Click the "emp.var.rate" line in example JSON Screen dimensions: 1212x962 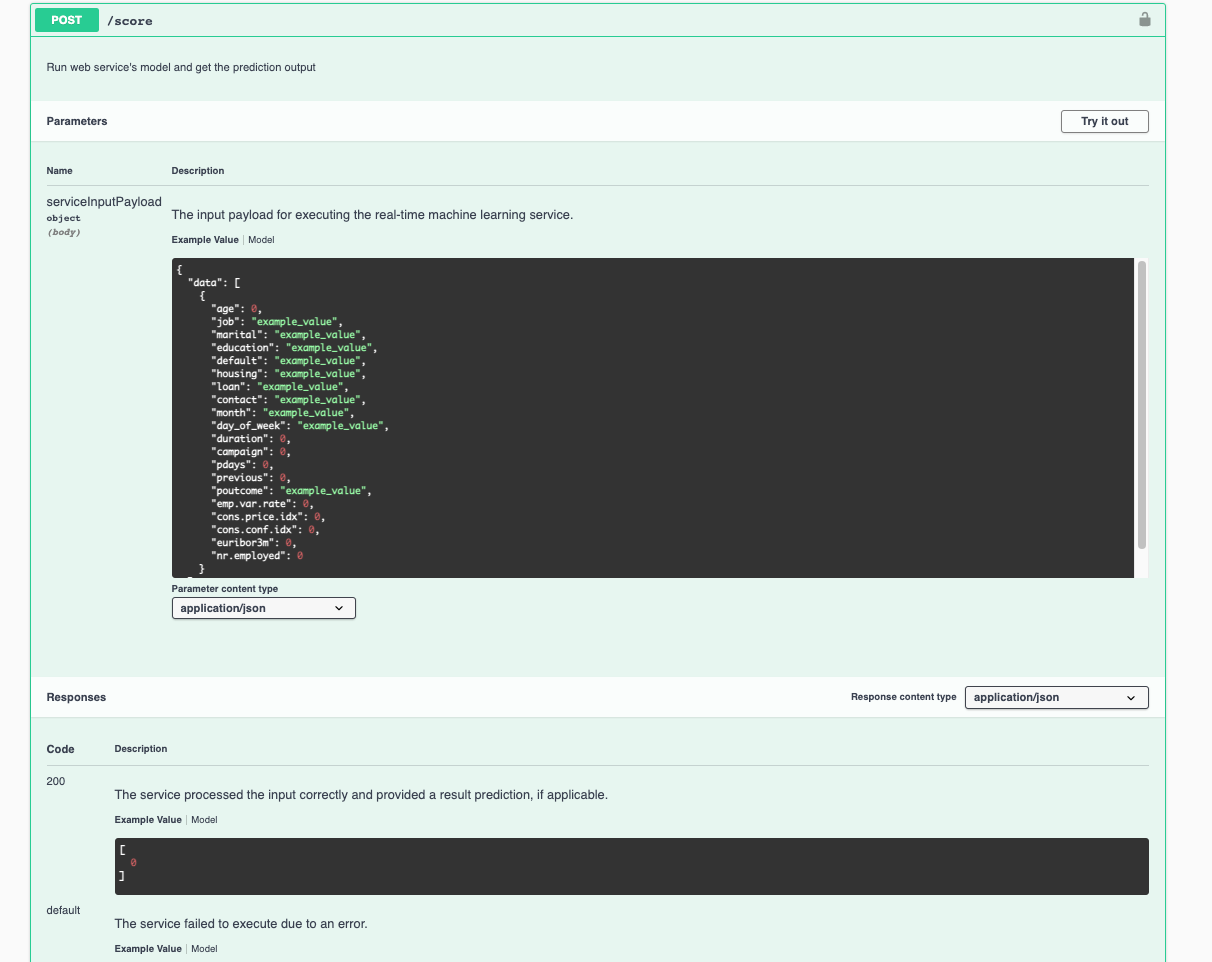pos(262,504)
